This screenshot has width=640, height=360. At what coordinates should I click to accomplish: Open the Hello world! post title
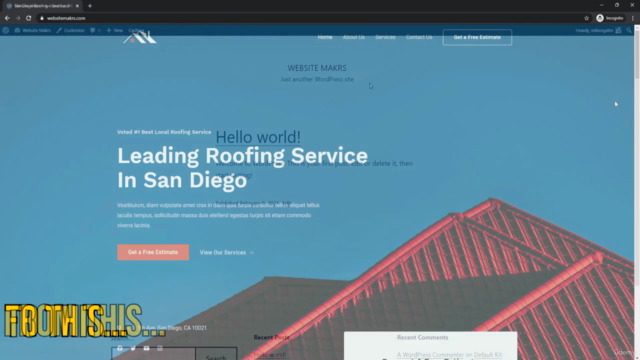pyautogui.click(x=258, y=137)
